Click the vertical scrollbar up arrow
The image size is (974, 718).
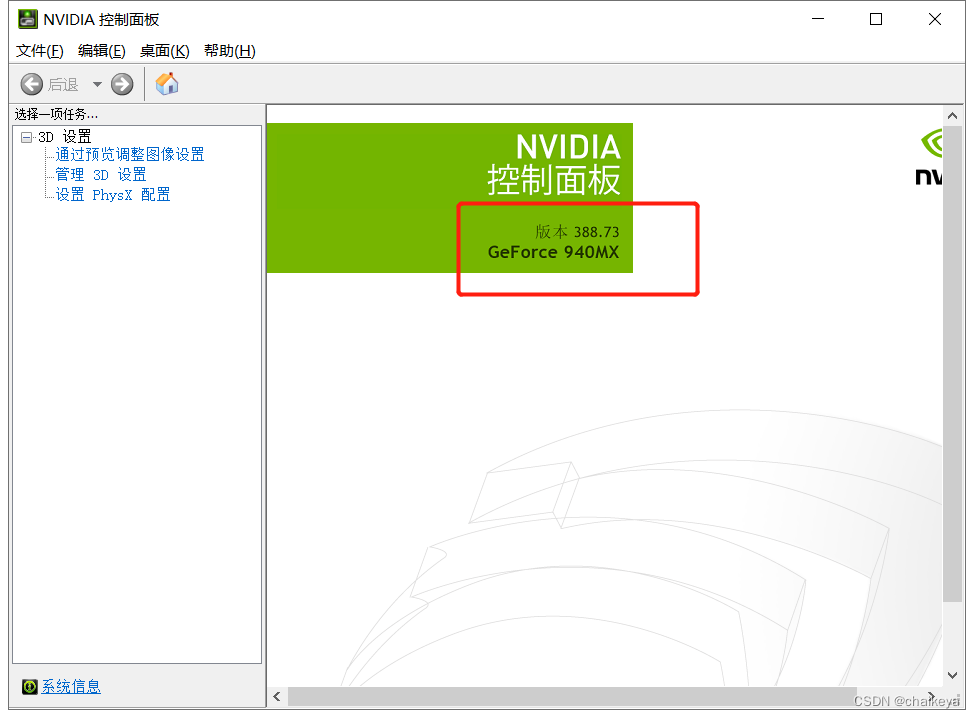[x=952, y=116]
